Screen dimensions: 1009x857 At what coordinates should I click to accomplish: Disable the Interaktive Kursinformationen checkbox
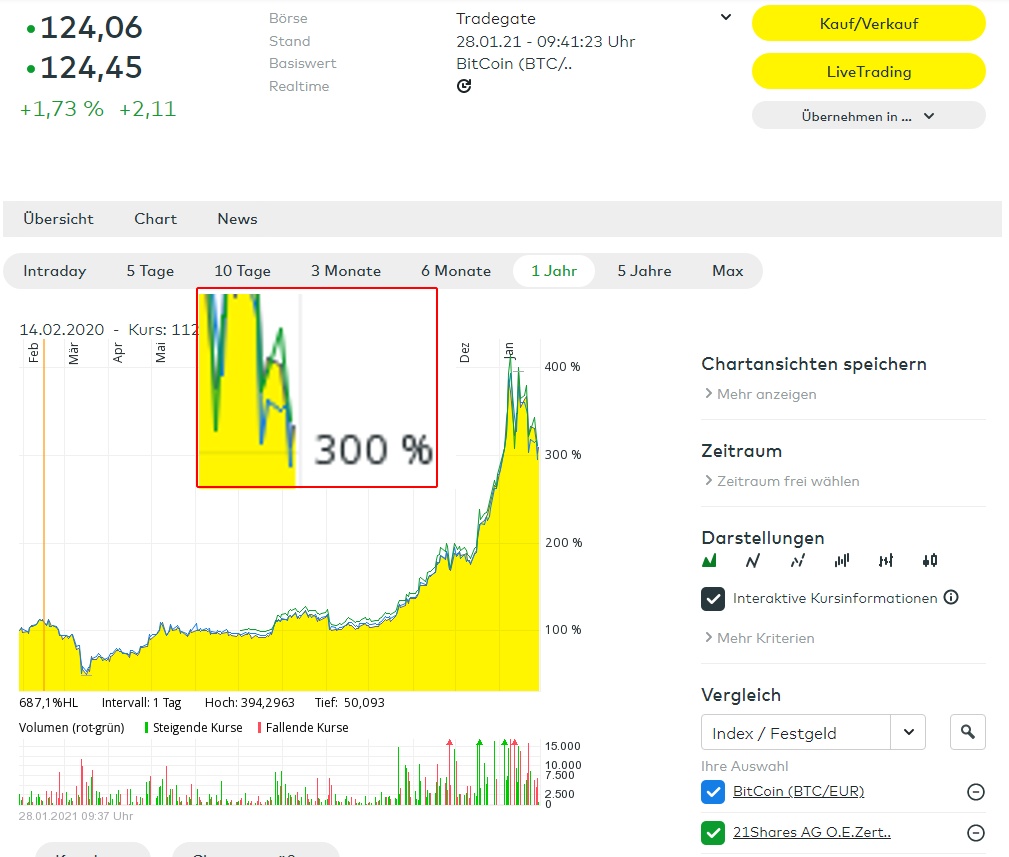(x=713, y=597)
